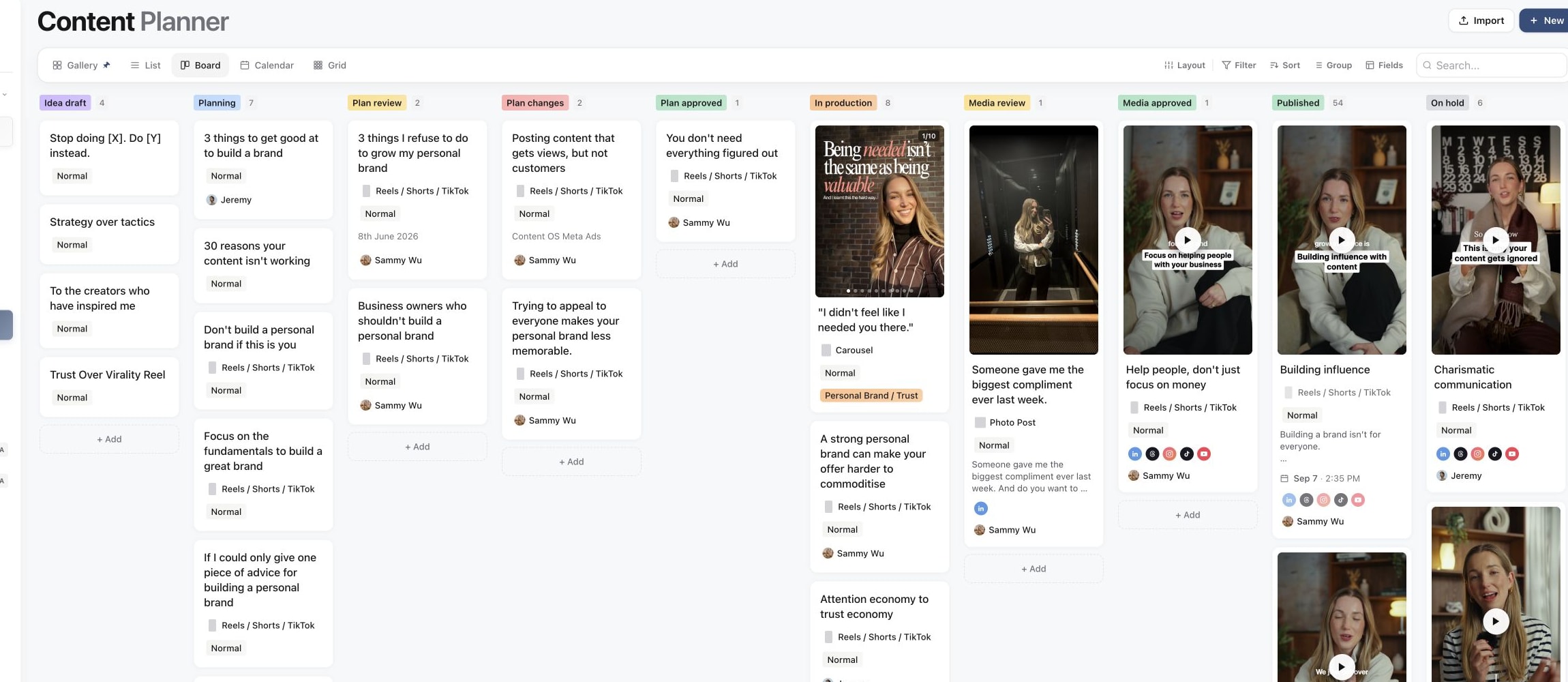Open the Fields menu
The height and width of the screenshot is (682, 1568).
coord(1384,65)
